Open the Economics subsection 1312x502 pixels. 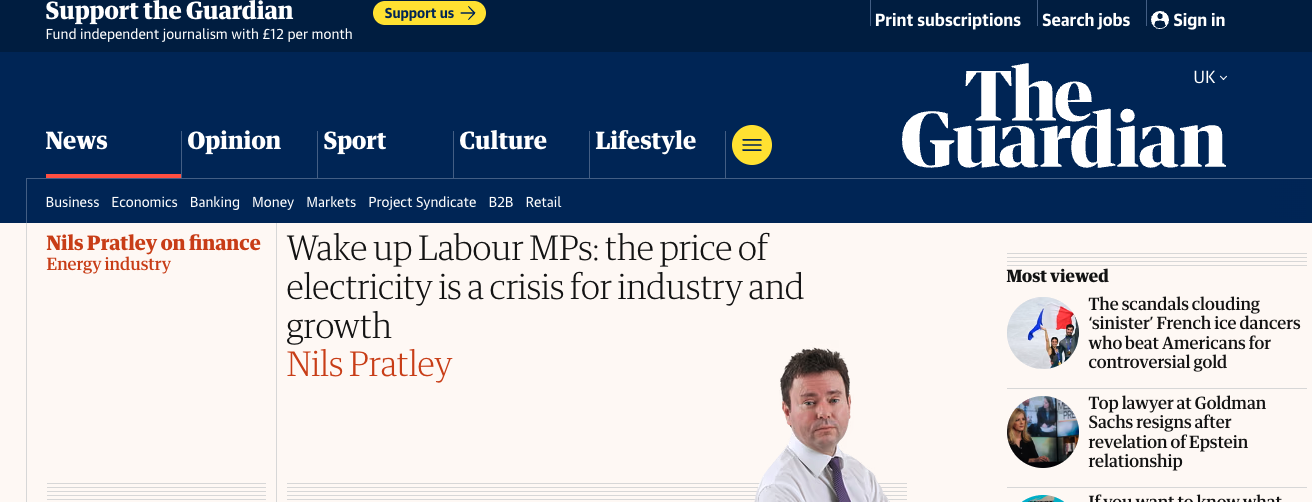(x=144, y=202)
